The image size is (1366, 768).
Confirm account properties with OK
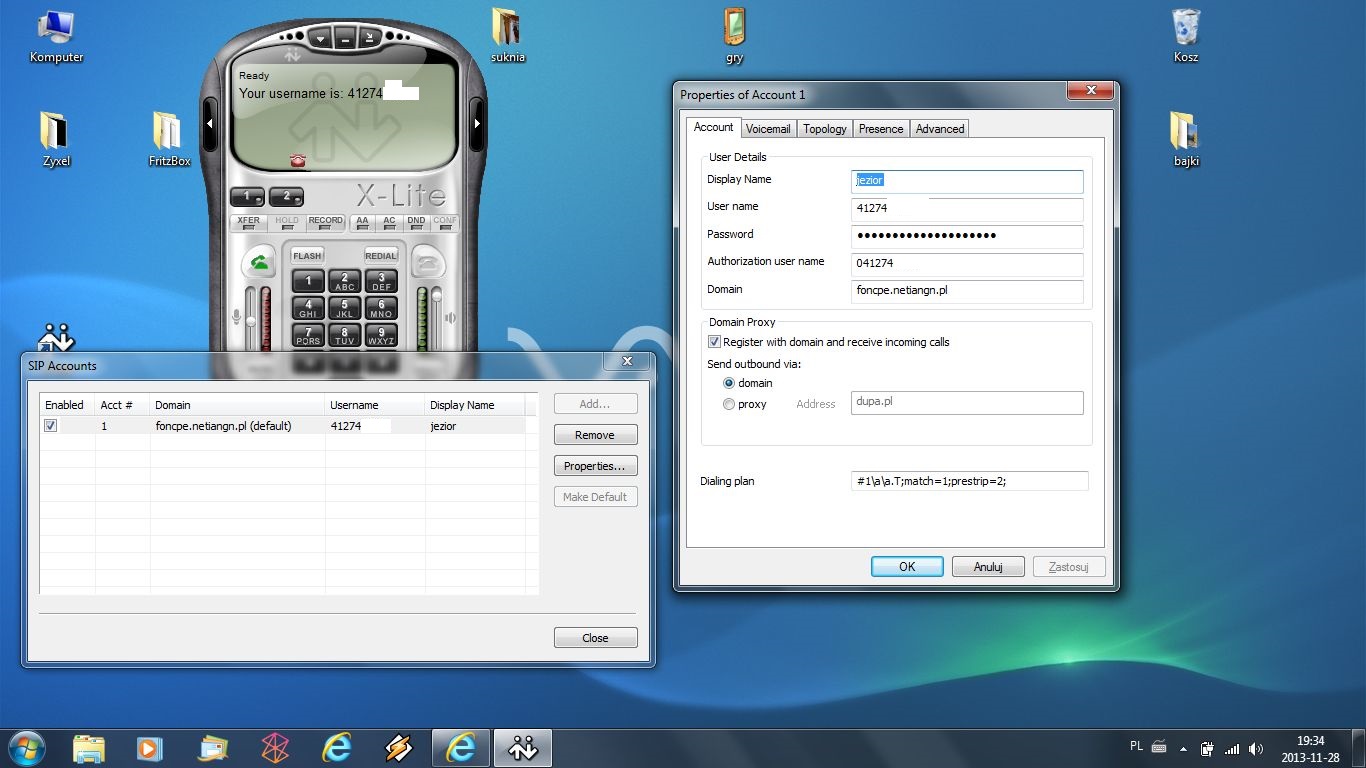click(x=907, y=566)
